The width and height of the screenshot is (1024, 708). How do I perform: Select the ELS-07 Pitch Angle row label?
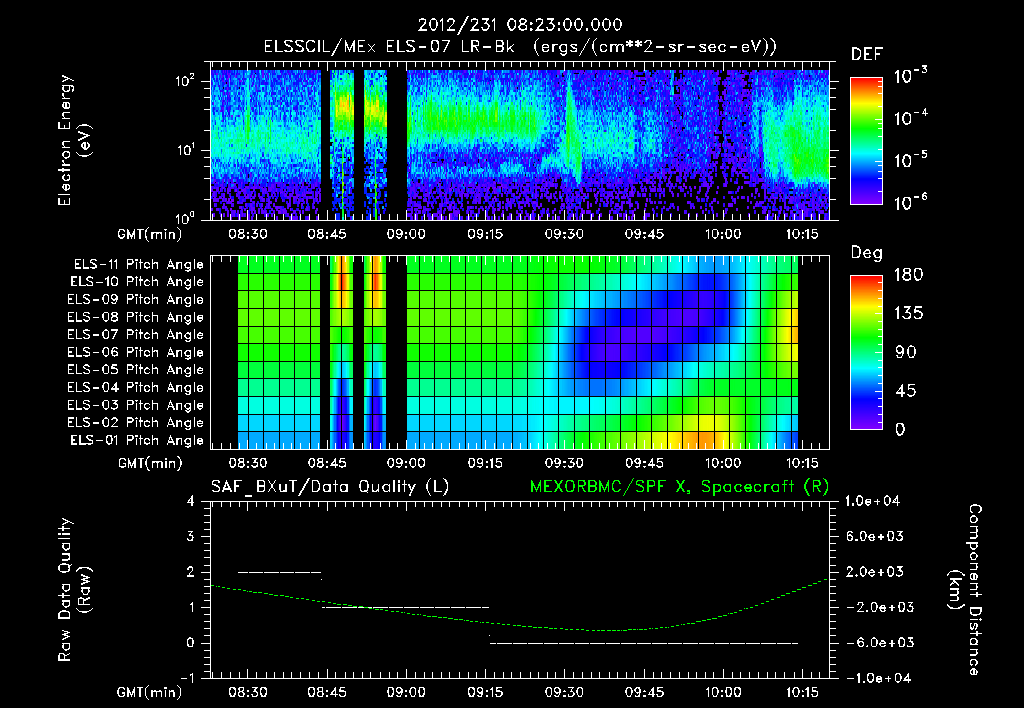[x=136, y=334]
